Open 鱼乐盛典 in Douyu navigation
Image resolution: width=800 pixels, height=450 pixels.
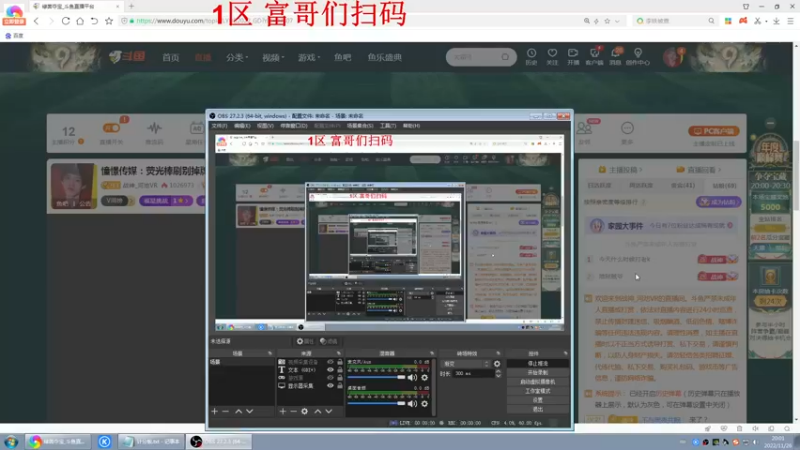pos(385,58)
